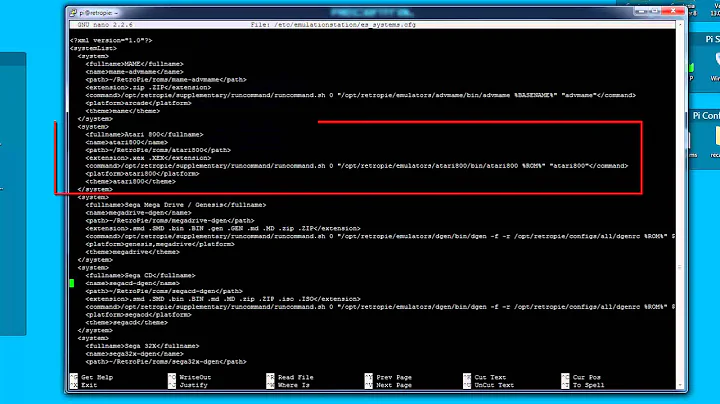The width and height of the screenshot is (720, 404).
Task: Click the <fullname>Sega CD</fullname> line
Action: (141, 275)
